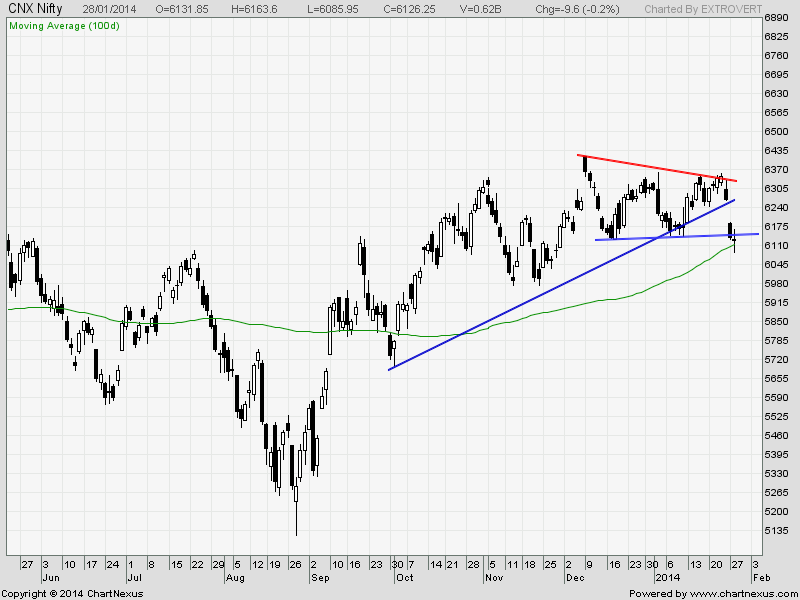Open the www.chartnexus.com link
This screenshot has height=600, width=800.
[742, 593]
